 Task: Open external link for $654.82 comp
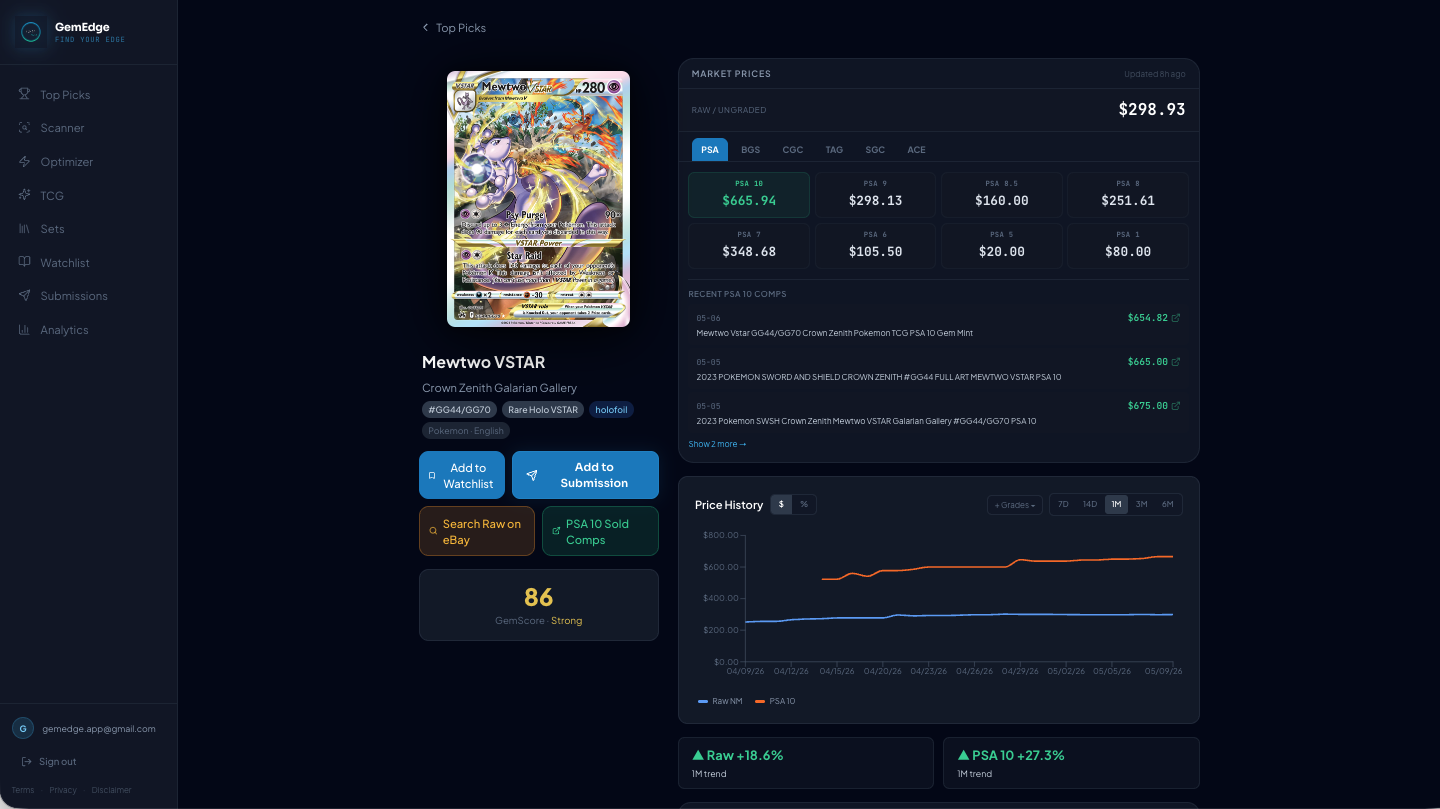[x=1175, y=318]
